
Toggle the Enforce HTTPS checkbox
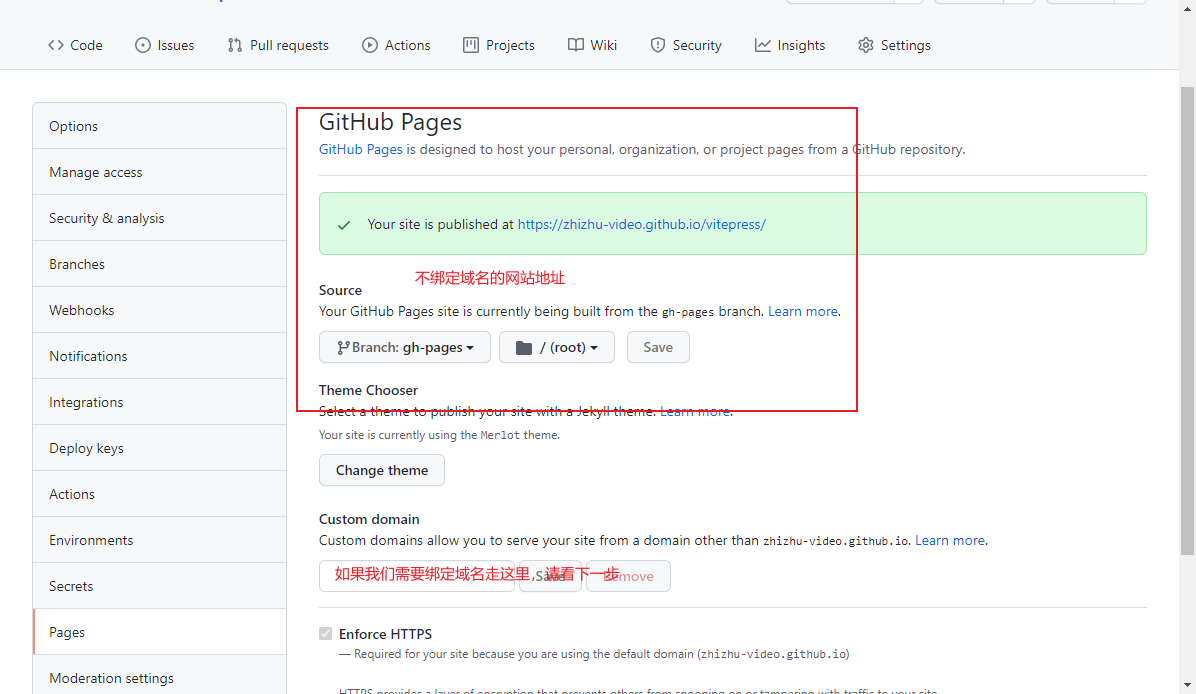(x=326, y=634)
